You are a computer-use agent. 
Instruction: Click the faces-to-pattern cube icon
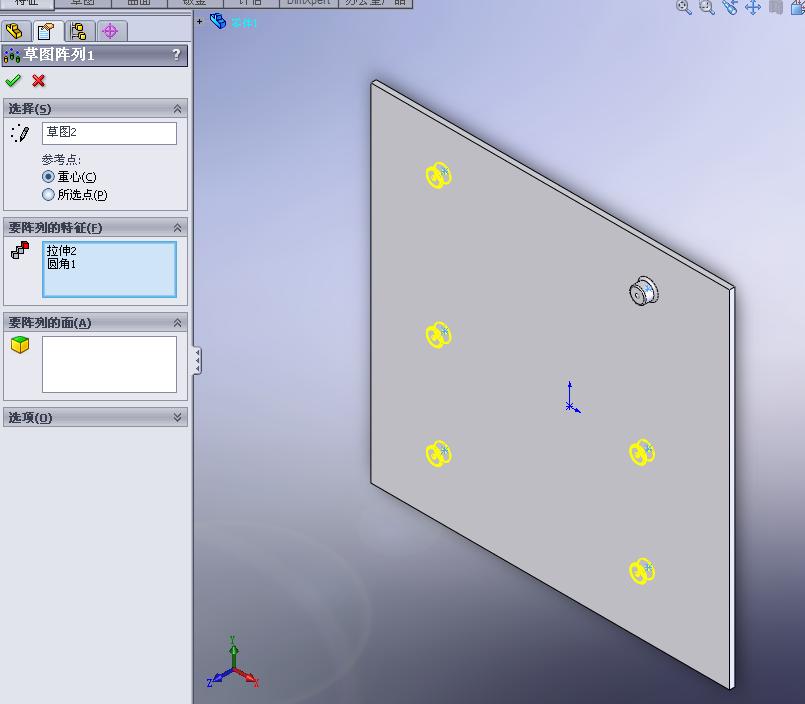coord(20,345)
